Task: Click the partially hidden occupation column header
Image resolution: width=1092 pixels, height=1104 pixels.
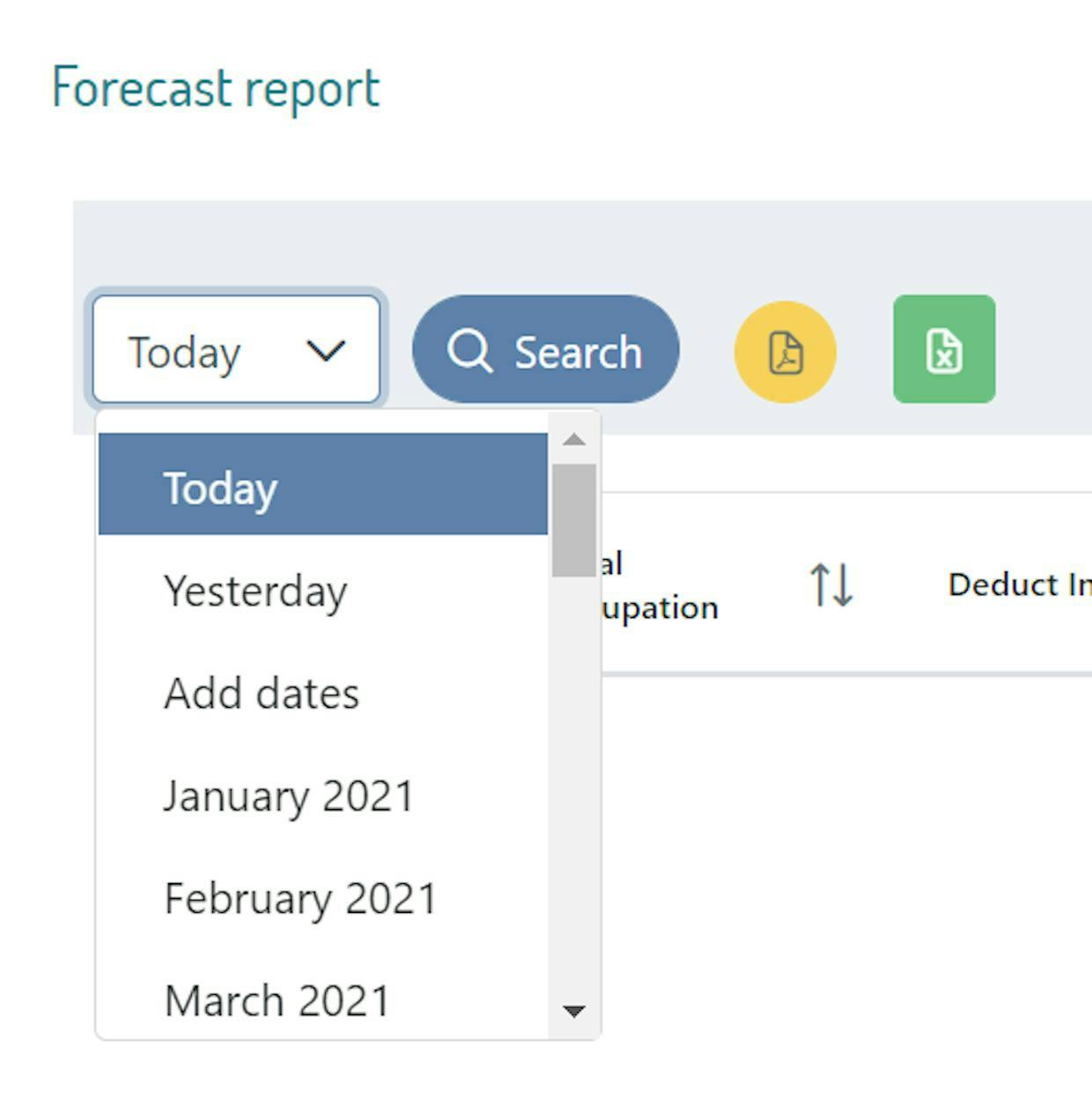Action: click(x=659, y=585)
